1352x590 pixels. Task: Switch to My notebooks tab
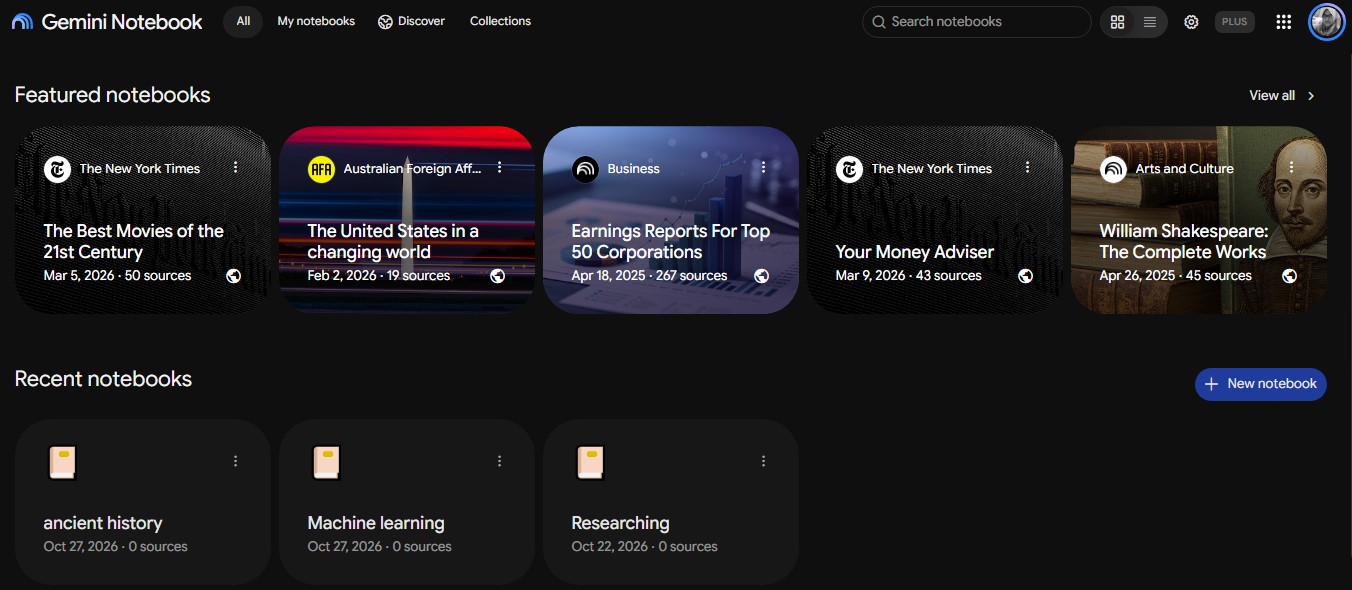(316, 21)
